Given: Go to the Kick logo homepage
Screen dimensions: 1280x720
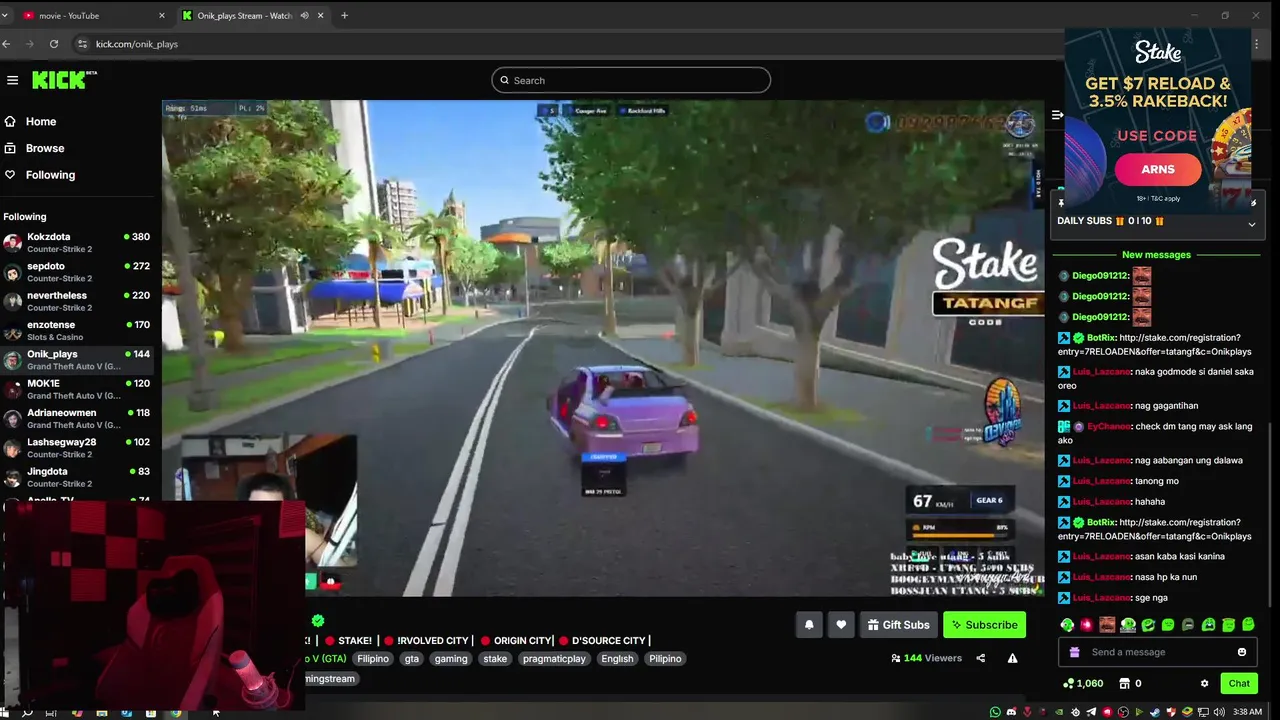Looking at the screenshot, I should [64, 80].
